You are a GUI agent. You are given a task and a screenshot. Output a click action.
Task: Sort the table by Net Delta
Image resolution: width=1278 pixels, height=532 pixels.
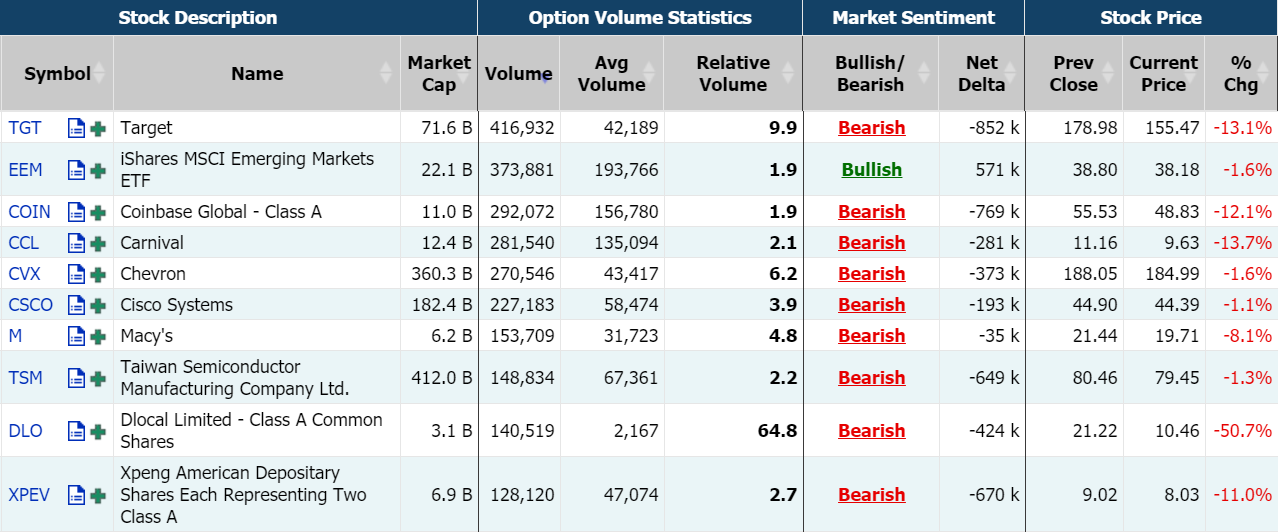(981, 74)
